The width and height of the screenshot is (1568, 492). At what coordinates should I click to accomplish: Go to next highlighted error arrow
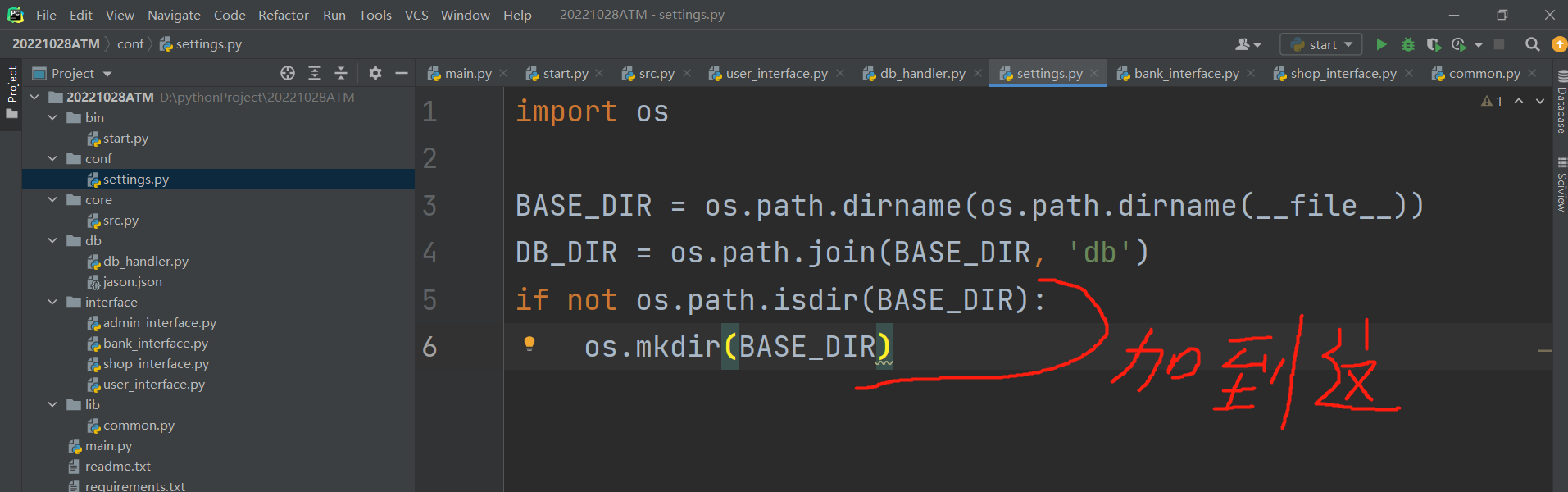[1540, 101]
